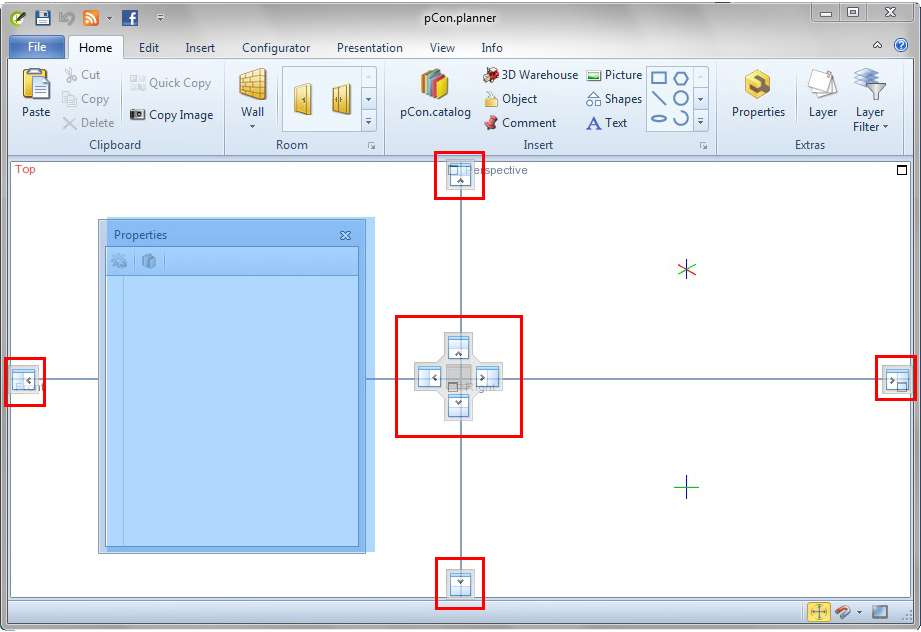Click the dock-to-top target at viewport top edge
The height and width of the screenshot is (632, 921).
click(x=460, y=175)
